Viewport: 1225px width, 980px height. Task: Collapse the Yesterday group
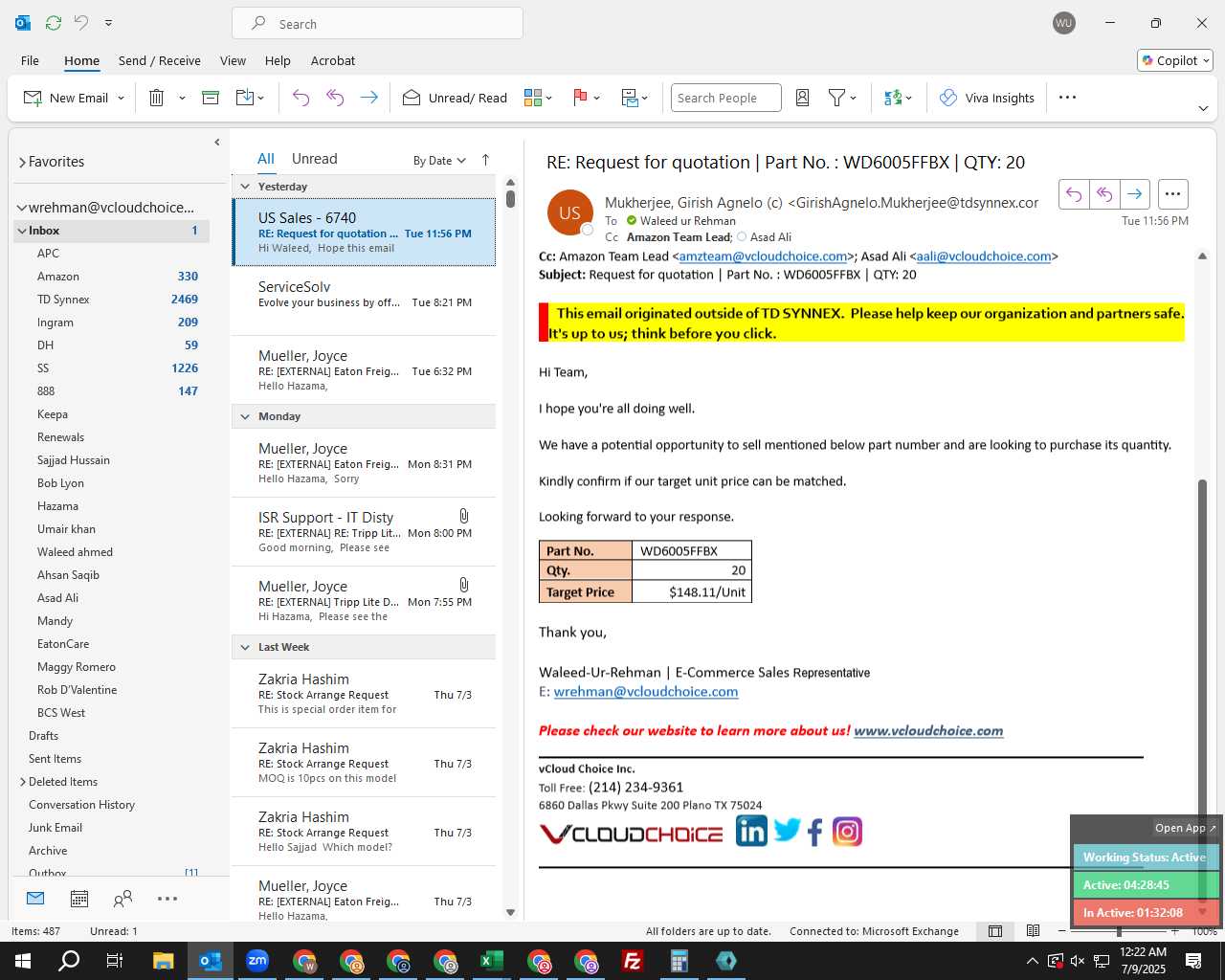click(245, 187)
